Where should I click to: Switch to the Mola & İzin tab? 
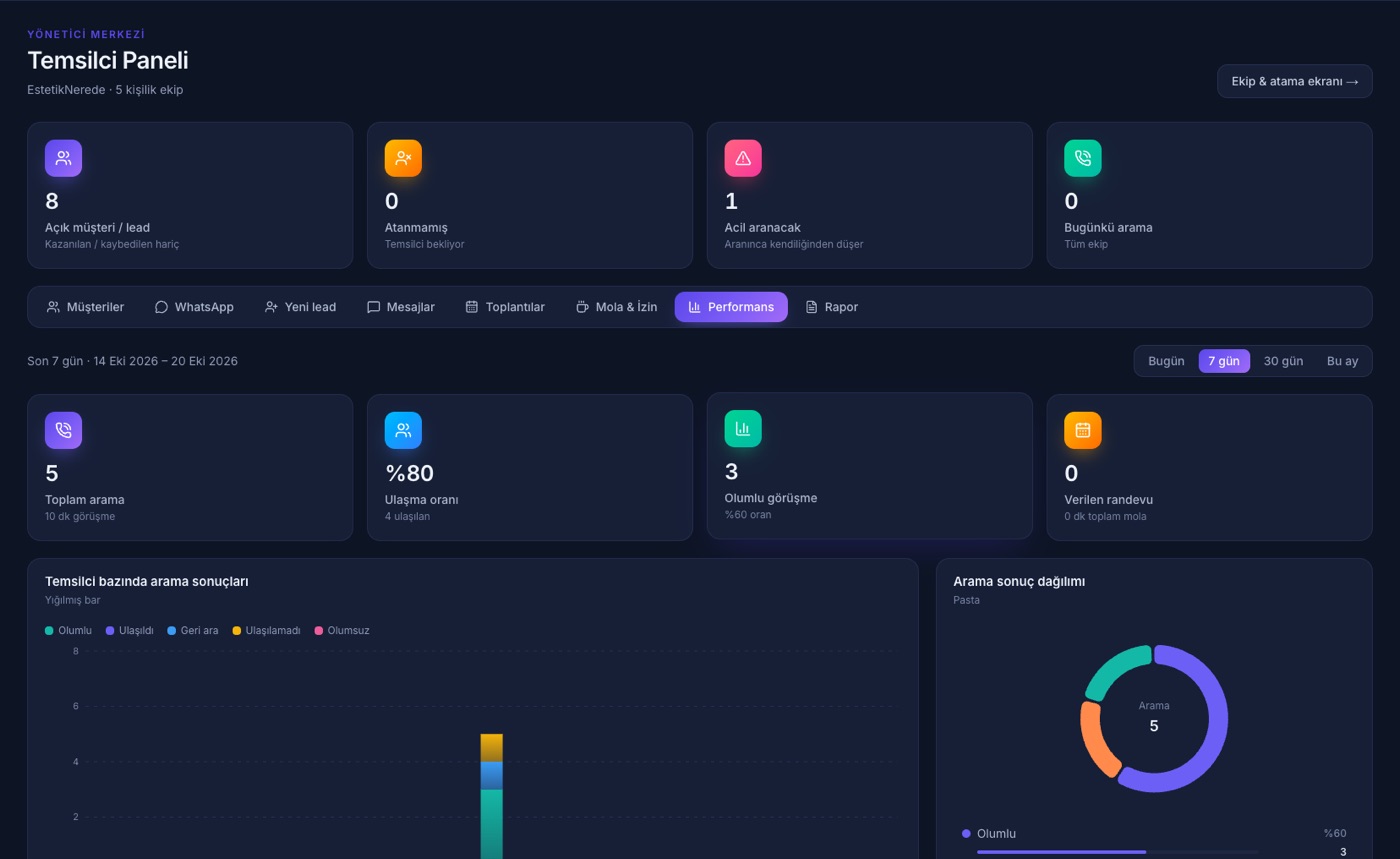click(x=616, y=307)
